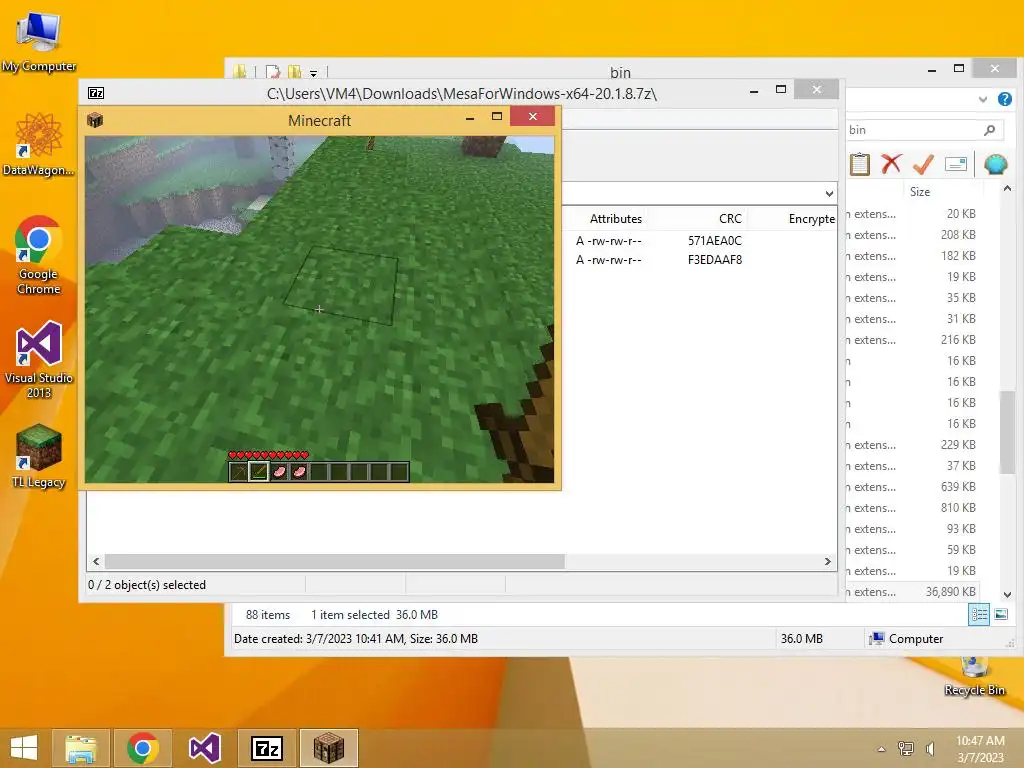Click the 7-Zip window title bar path
This screenshot has width=1024, height=768.
click(x=461, y=93)
